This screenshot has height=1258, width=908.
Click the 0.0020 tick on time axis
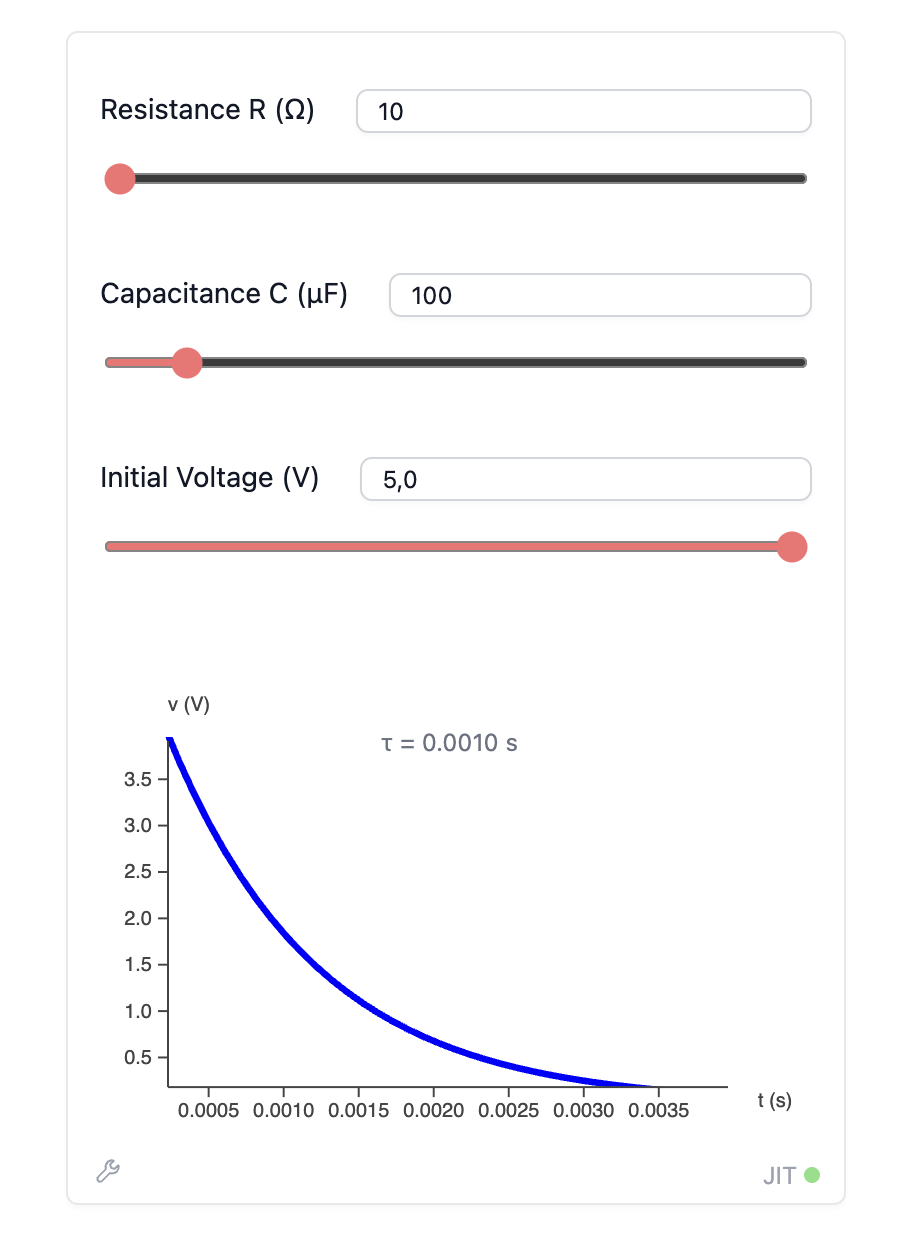point(435,1111)
